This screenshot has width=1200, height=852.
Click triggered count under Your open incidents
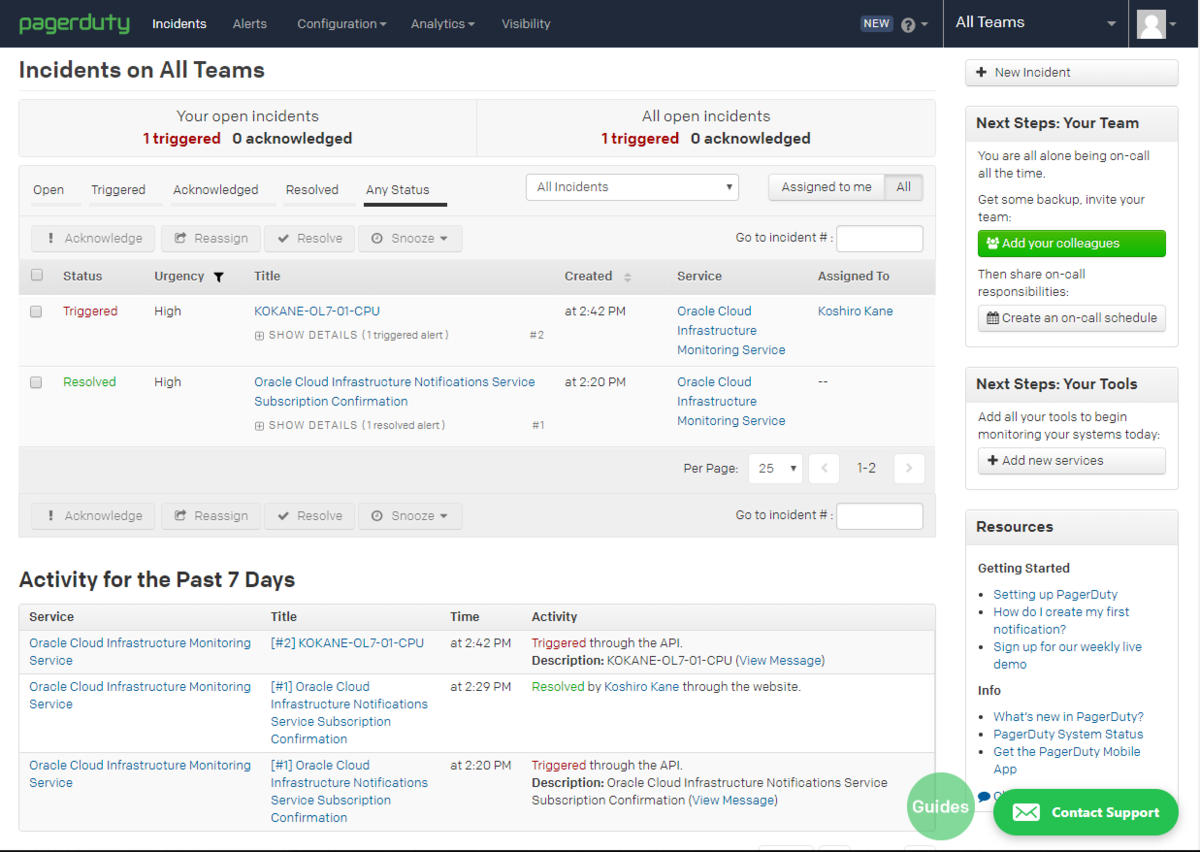tap(181, 139)
